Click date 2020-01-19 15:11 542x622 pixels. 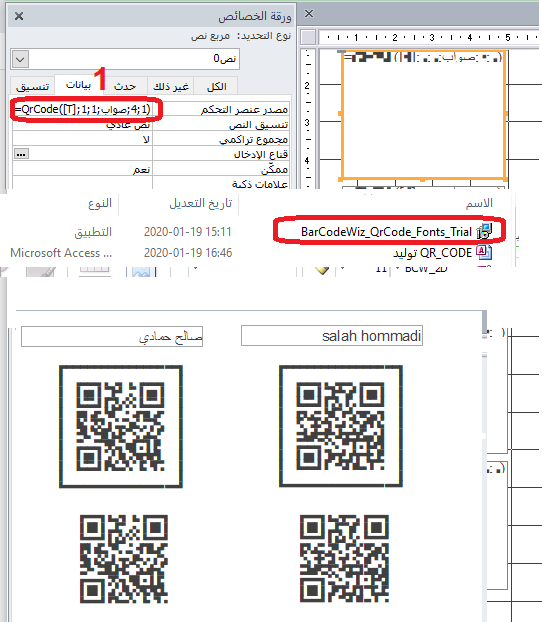[x=187, y=232]
